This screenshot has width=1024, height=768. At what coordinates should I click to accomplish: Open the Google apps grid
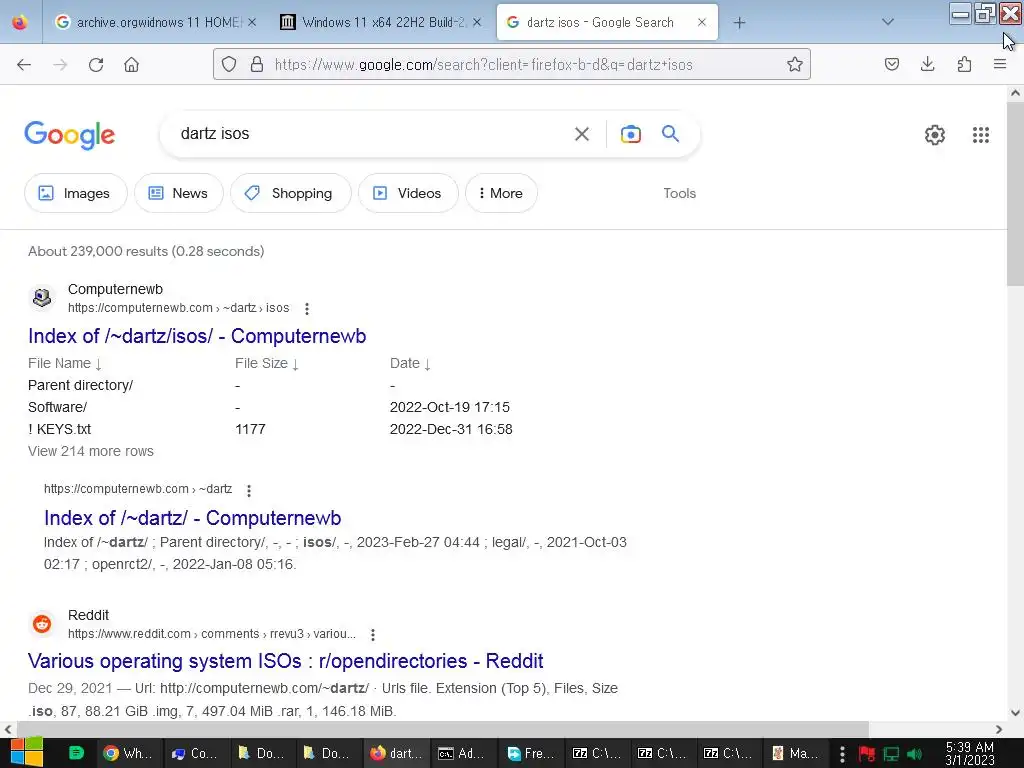click(x=980, y=135)
